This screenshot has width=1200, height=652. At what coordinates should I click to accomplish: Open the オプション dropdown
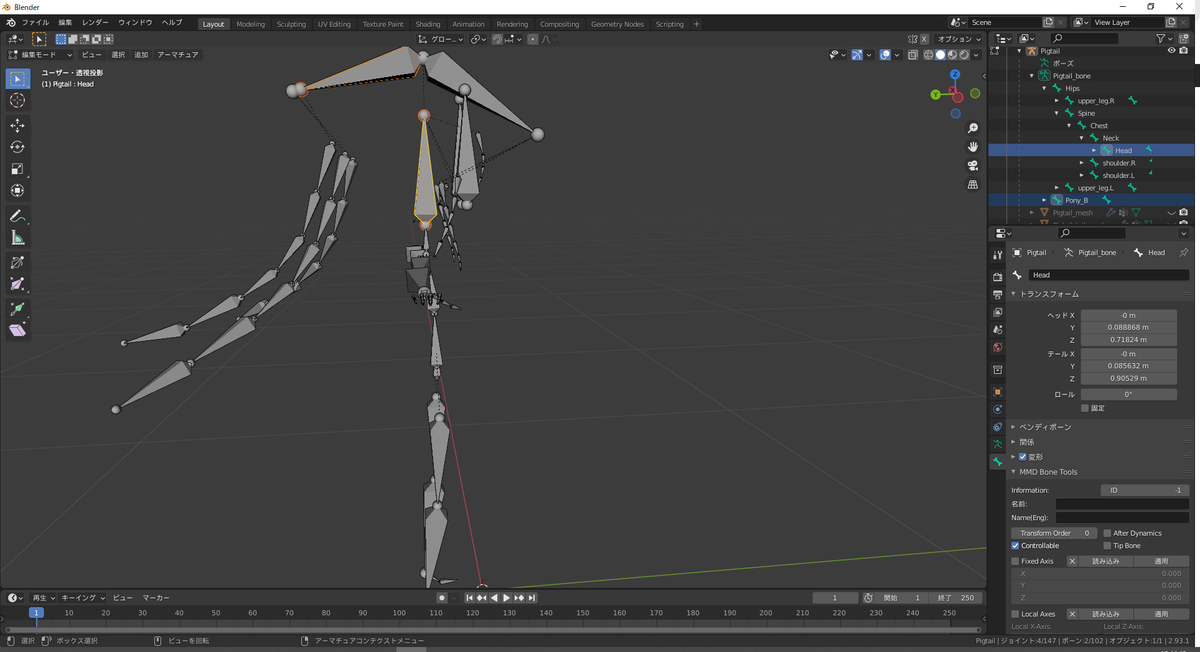click(956, 39)
